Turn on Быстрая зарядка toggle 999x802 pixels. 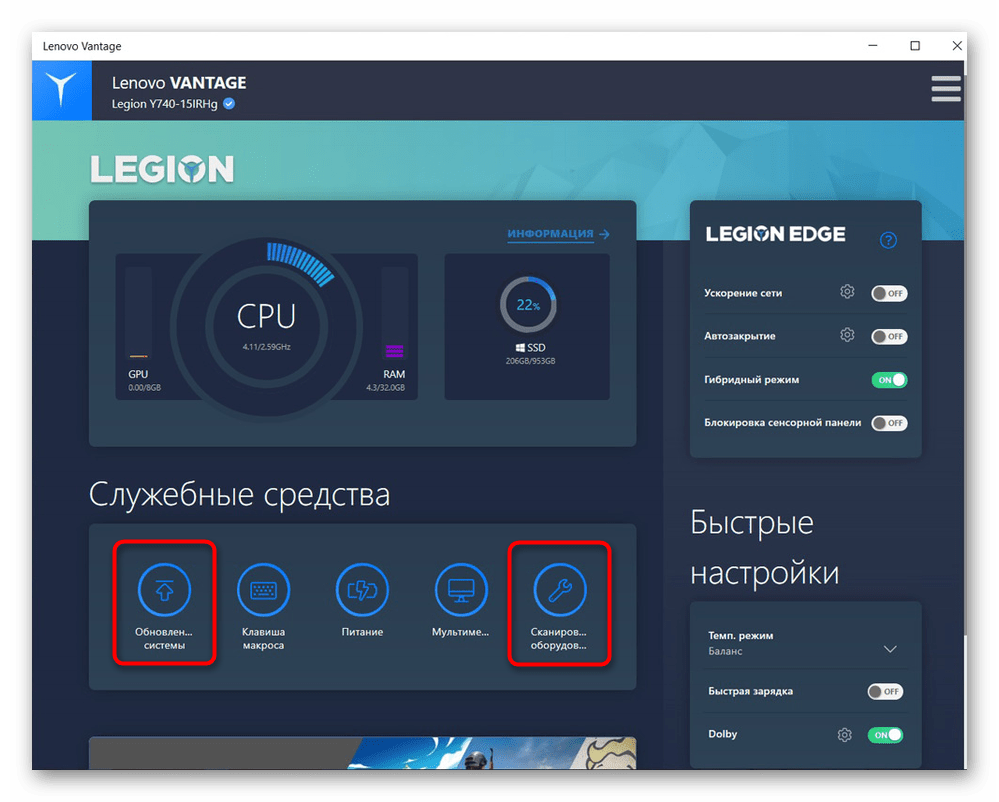(885, 691)
